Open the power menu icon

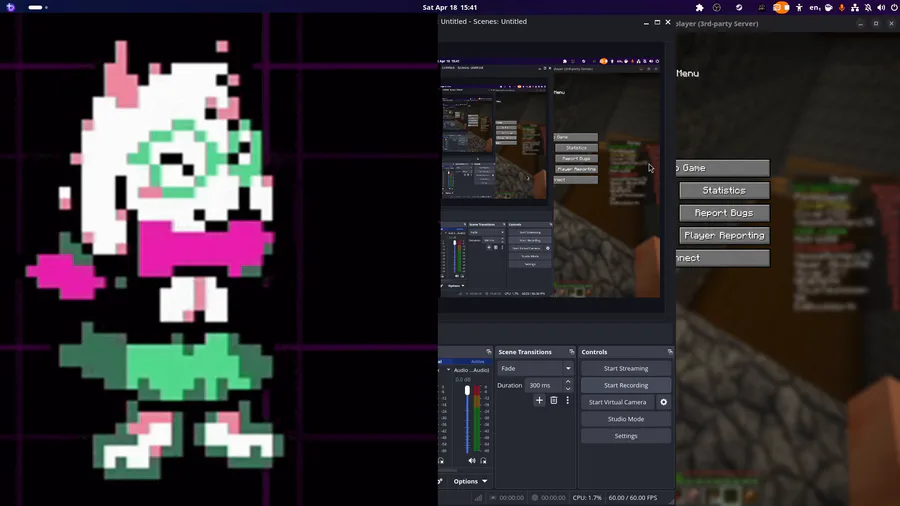pyautogui.click(x=894, y=7)
